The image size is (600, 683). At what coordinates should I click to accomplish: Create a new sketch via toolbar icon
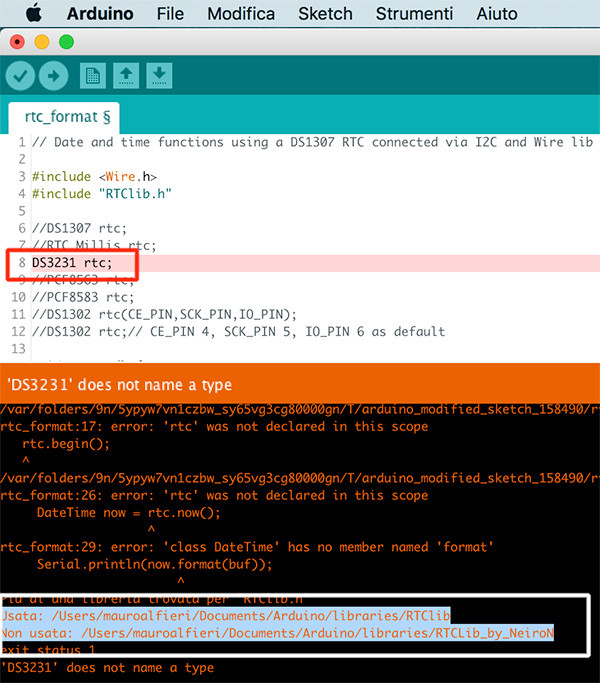coord(93,75)
